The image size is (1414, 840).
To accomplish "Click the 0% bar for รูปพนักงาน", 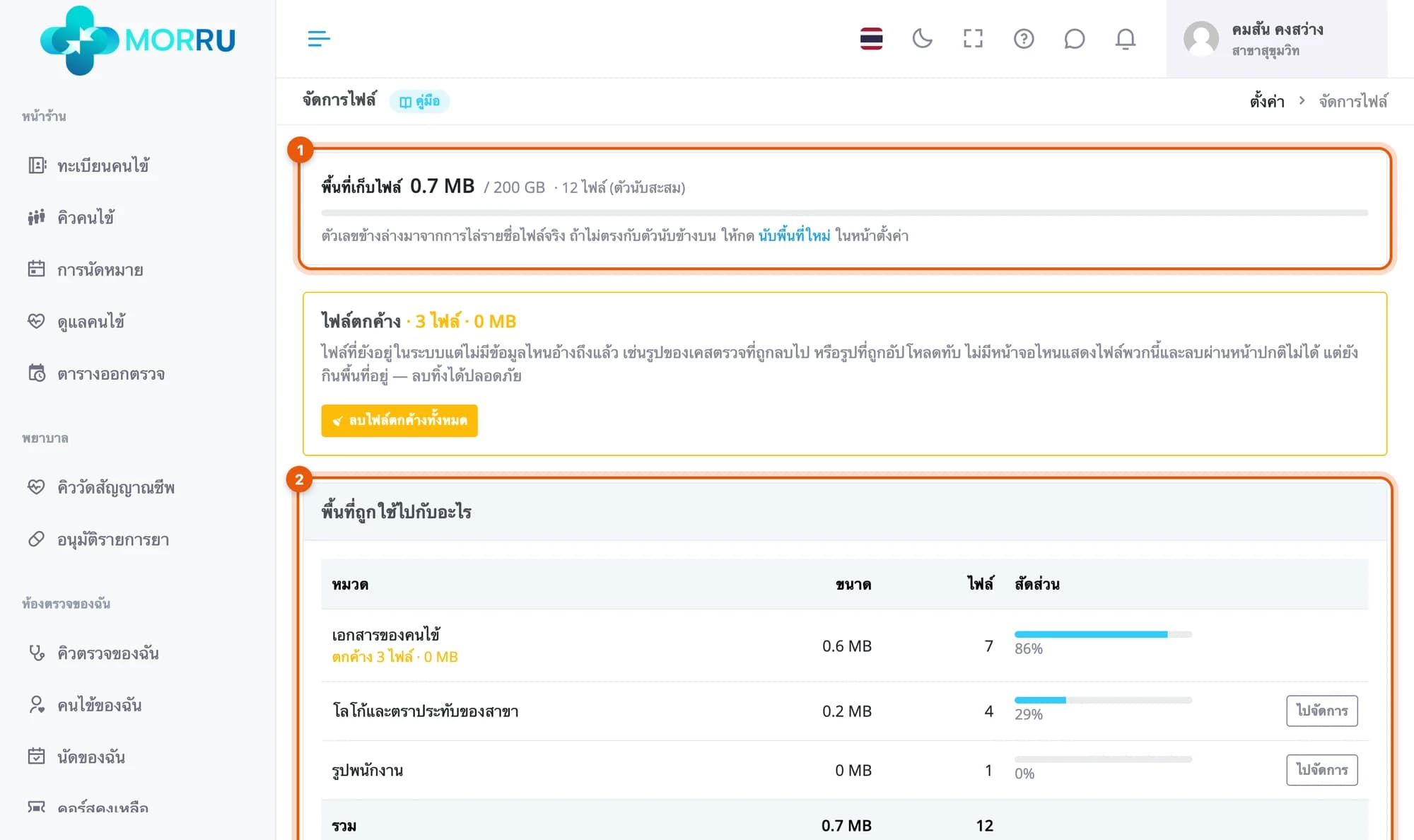I will click(x=1103, y=759).
